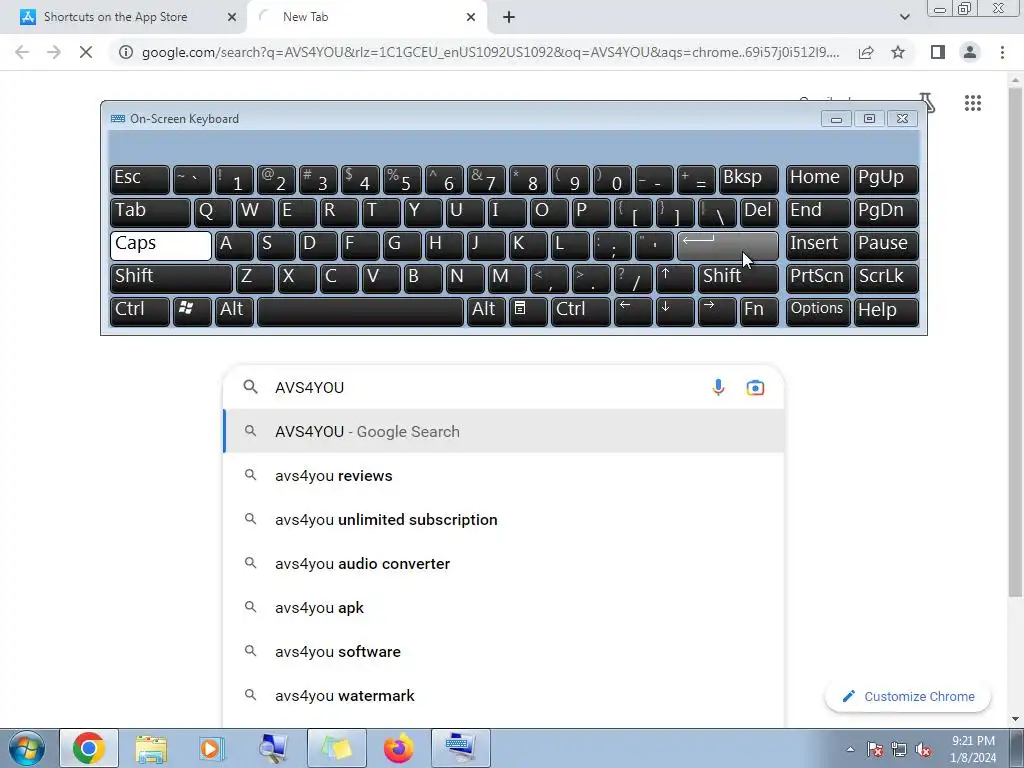Click the Tab key on the keyboard
The image size is (1024, 768).
(x=150, y=212)
